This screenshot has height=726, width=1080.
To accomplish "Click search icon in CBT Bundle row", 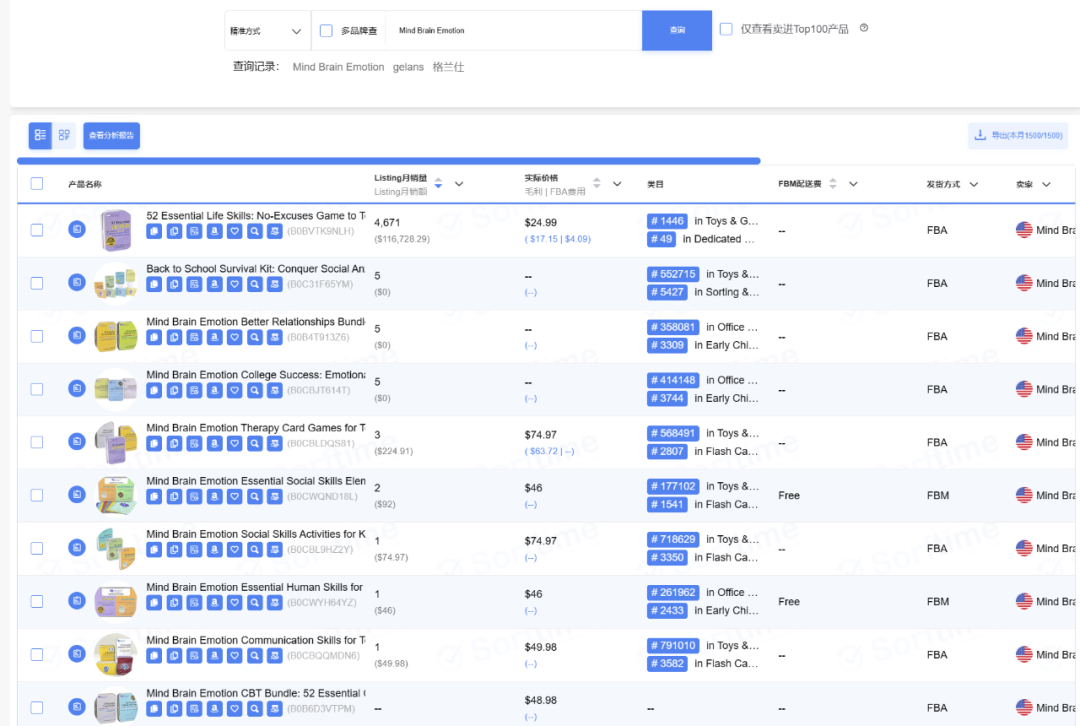I will click(254, 709).
